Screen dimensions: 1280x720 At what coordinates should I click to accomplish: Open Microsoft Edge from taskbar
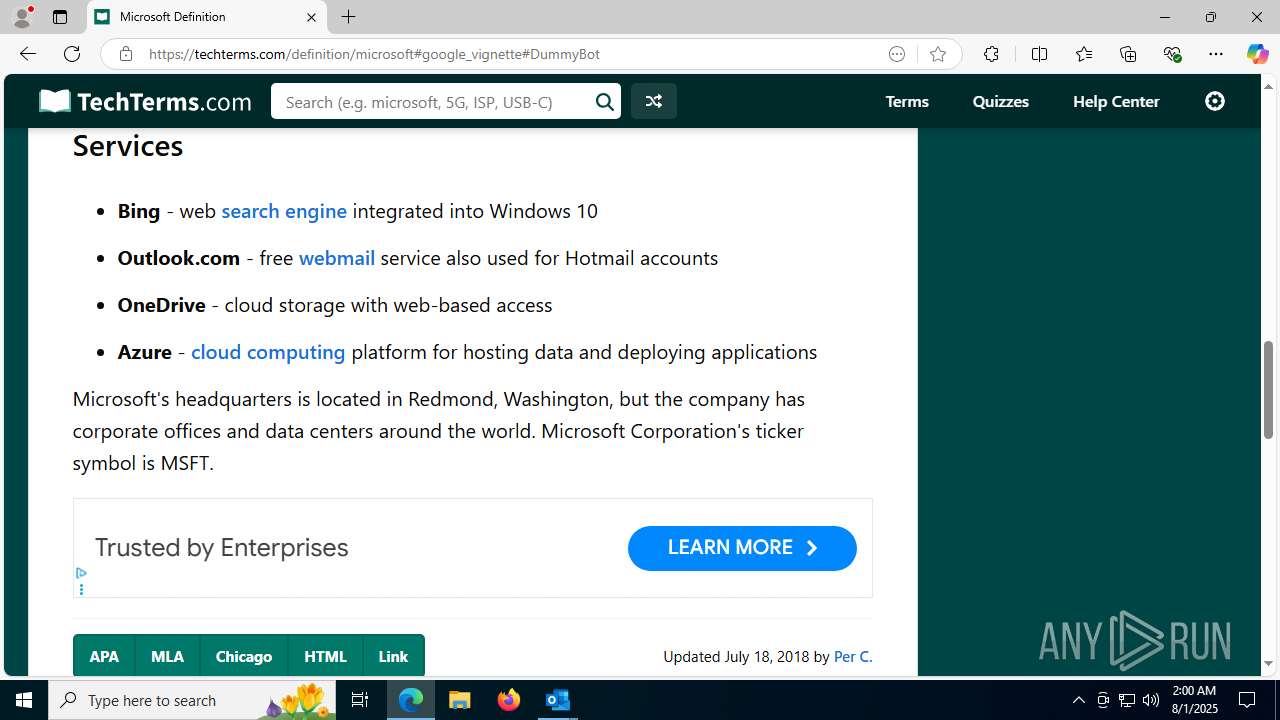(411, 700)
